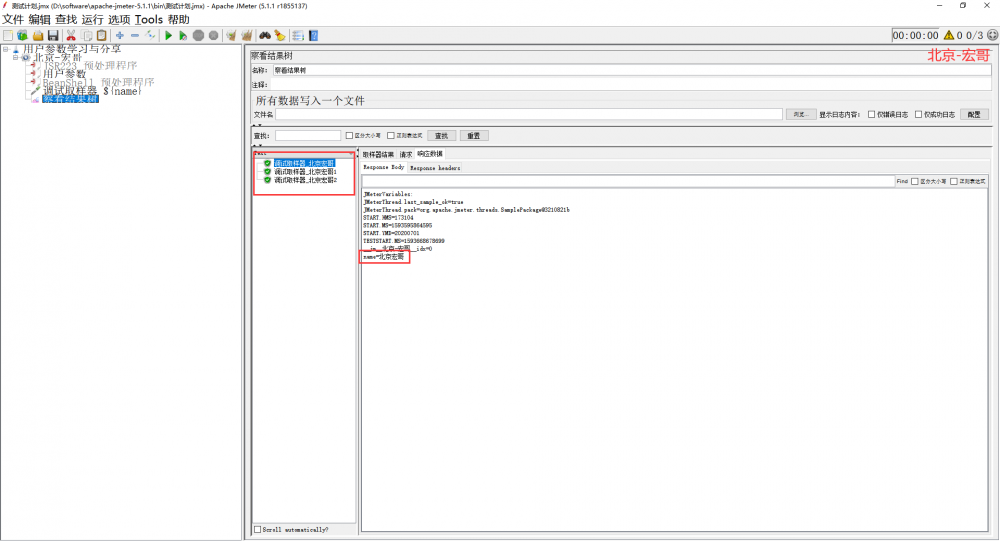Click green shield of 调试取样器_北京宏哥2

(267, 180)
